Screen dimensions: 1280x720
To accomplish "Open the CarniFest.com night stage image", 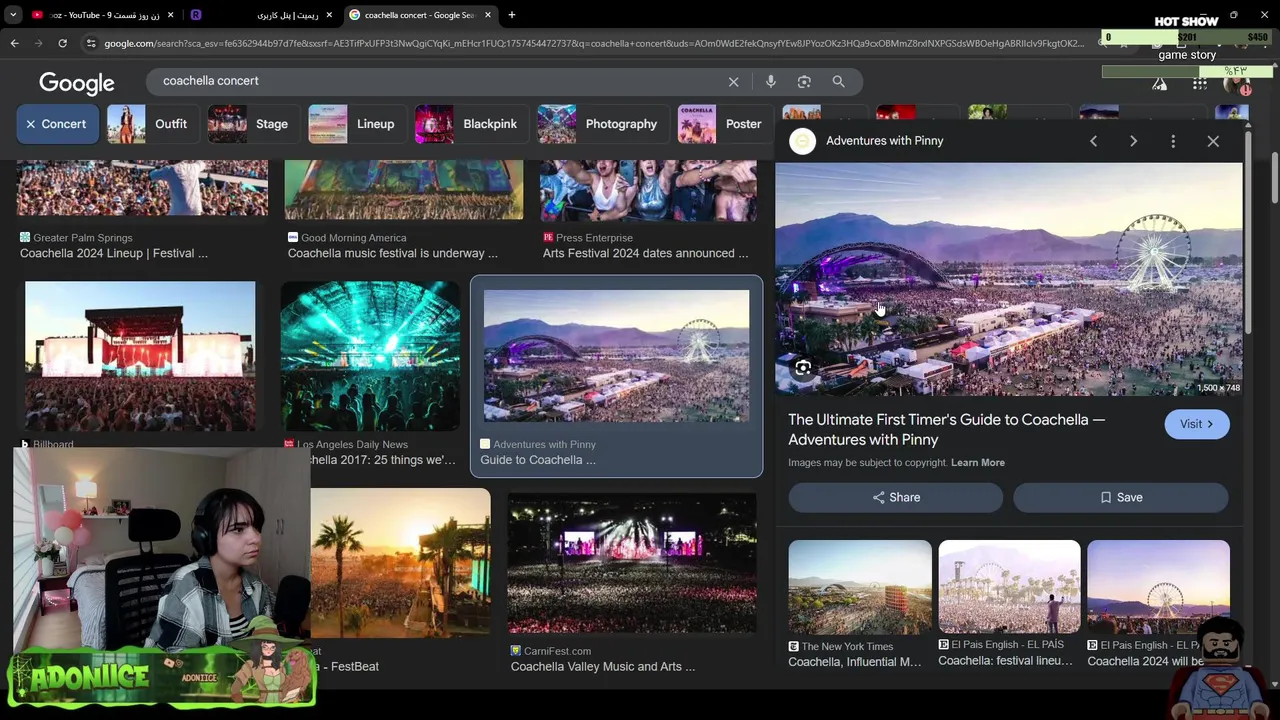I will pyautogui.click(x=632, y=565).
